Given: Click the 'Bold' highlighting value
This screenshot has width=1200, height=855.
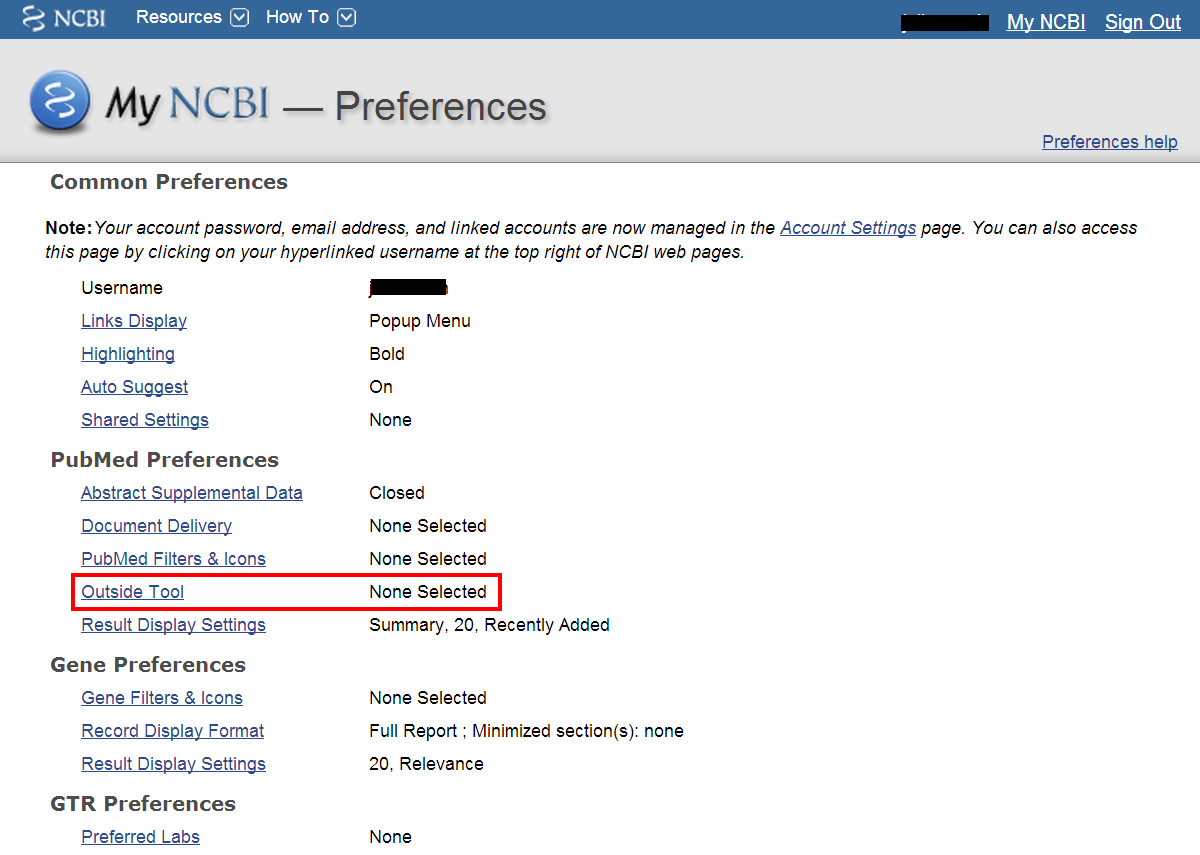Looking at the screenshot, I should (x=387, y=354).
